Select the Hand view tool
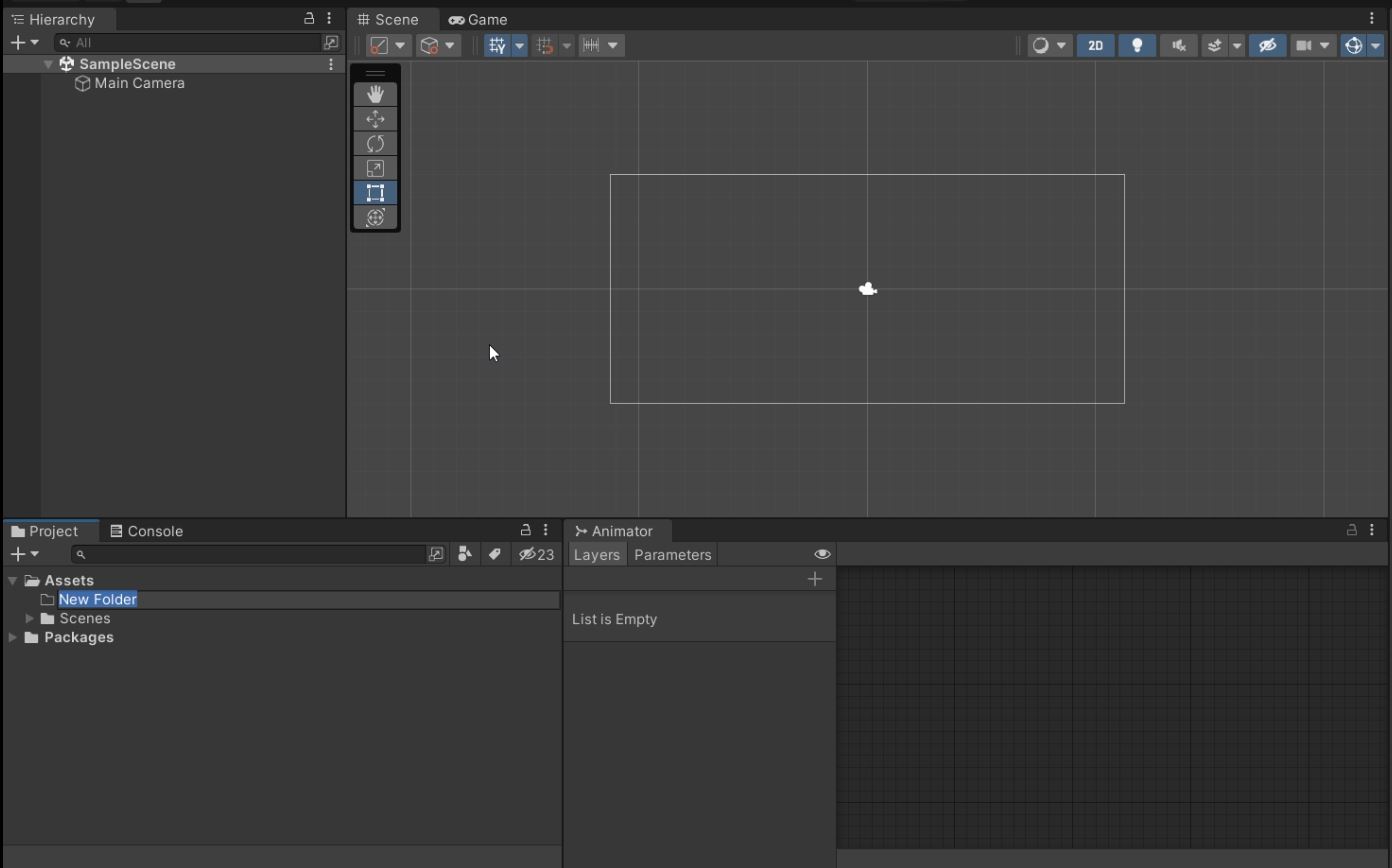This screenshot has height=868, width=1392. click(x=375, y=94)
